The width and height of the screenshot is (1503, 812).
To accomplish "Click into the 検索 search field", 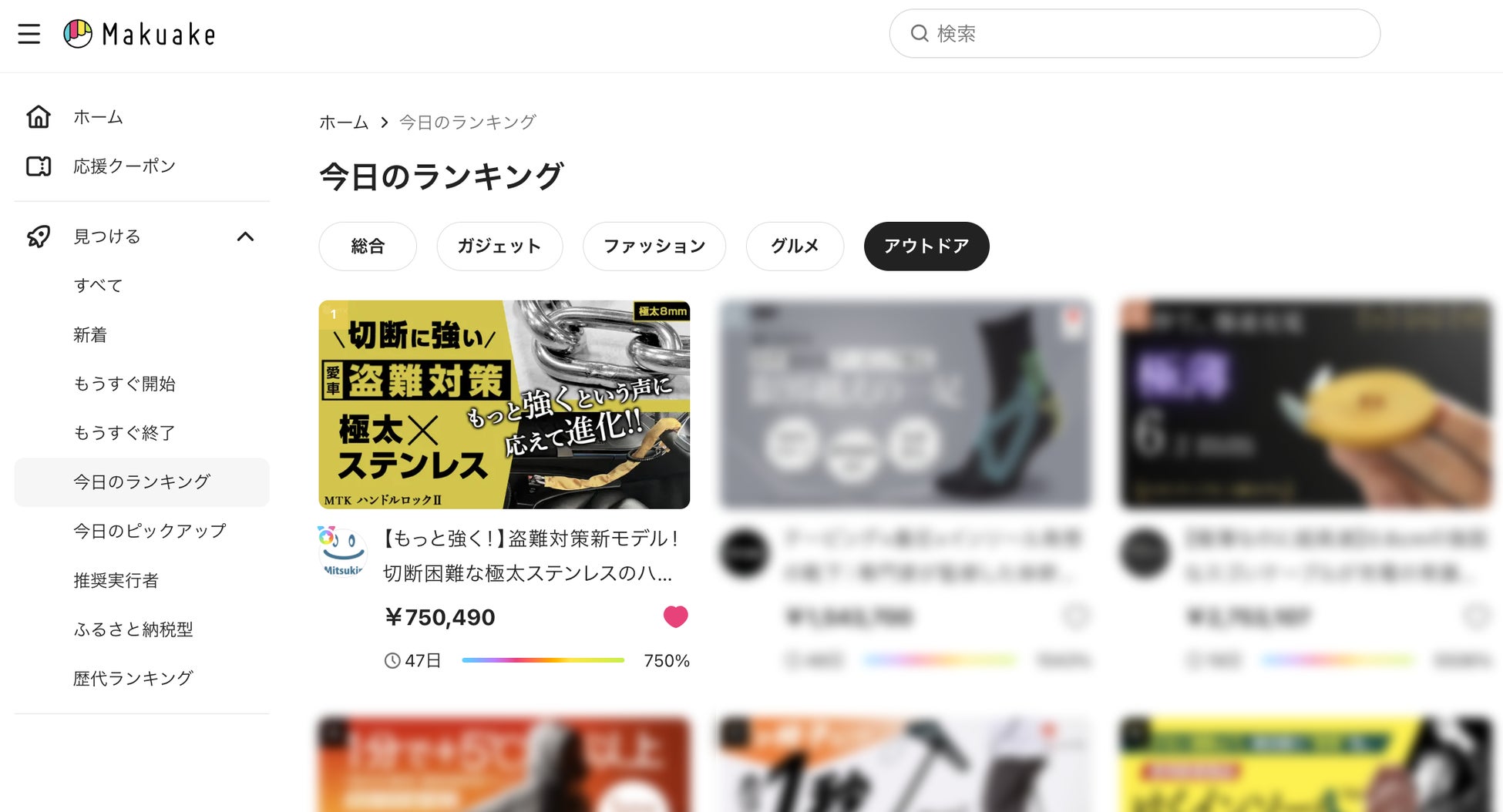I will coord(1135,33).
